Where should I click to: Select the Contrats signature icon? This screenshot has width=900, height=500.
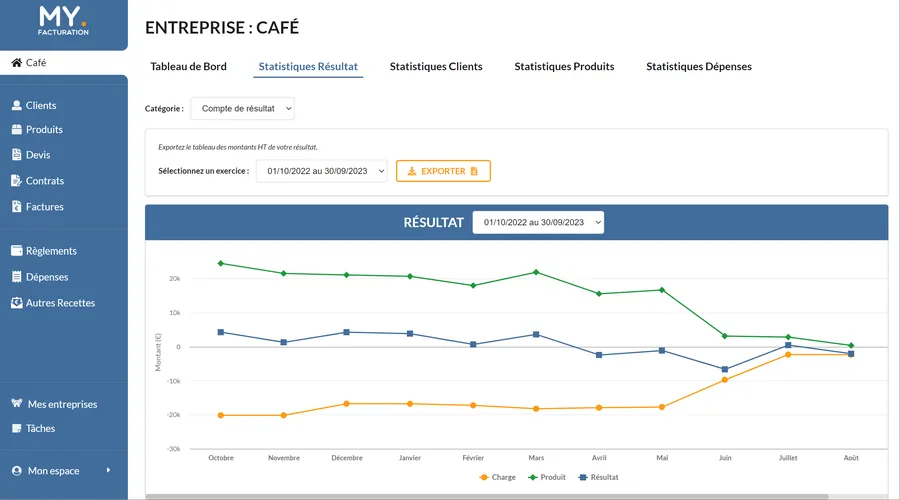pyautogui.click(x=16, y=181)
